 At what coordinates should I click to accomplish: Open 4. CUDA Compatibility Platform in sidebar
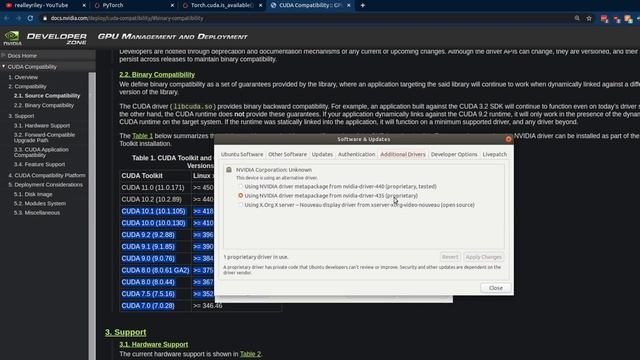pos(47,176)
